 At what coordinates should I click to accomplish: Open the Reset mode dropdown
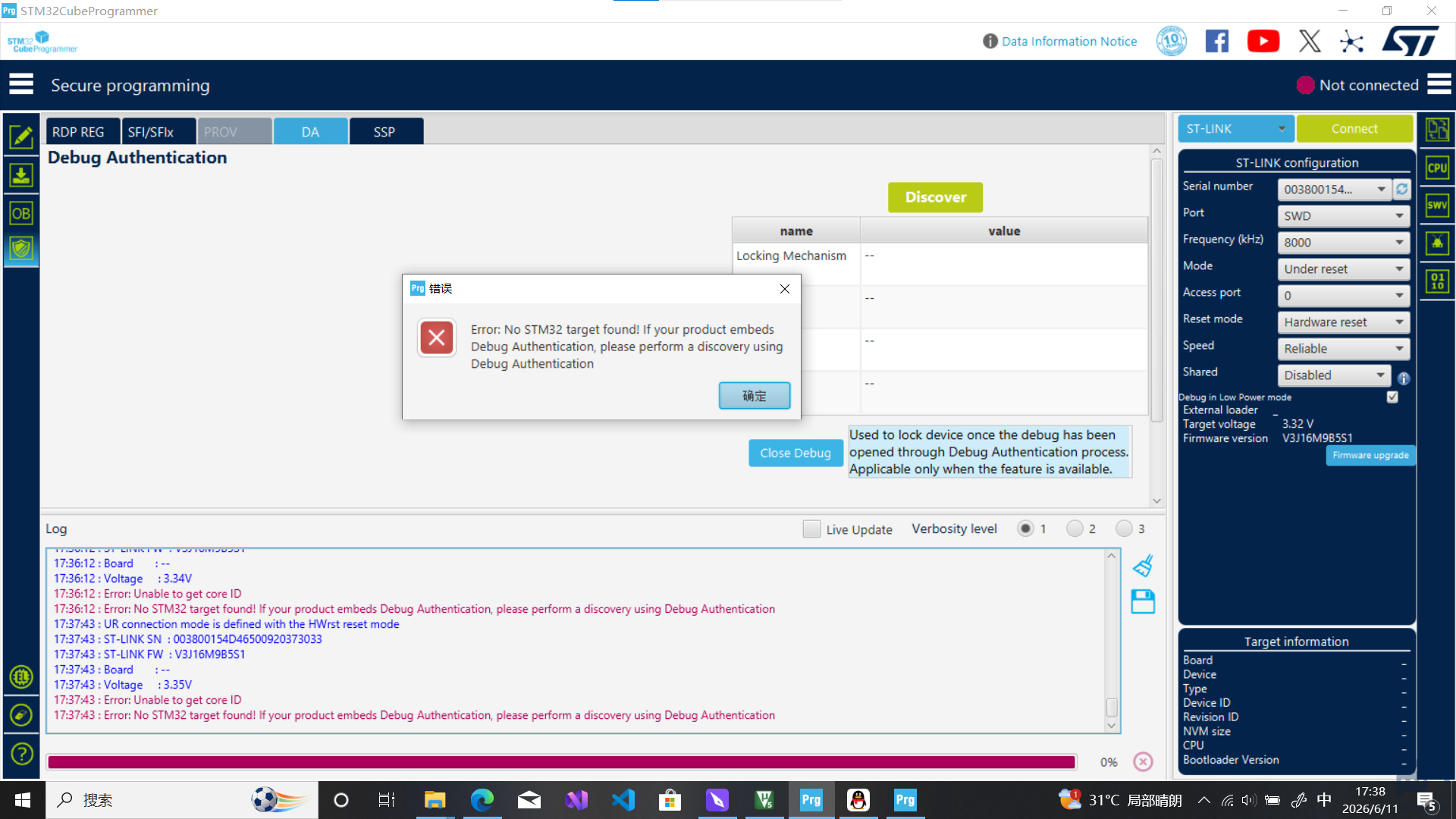(1344, 322)
